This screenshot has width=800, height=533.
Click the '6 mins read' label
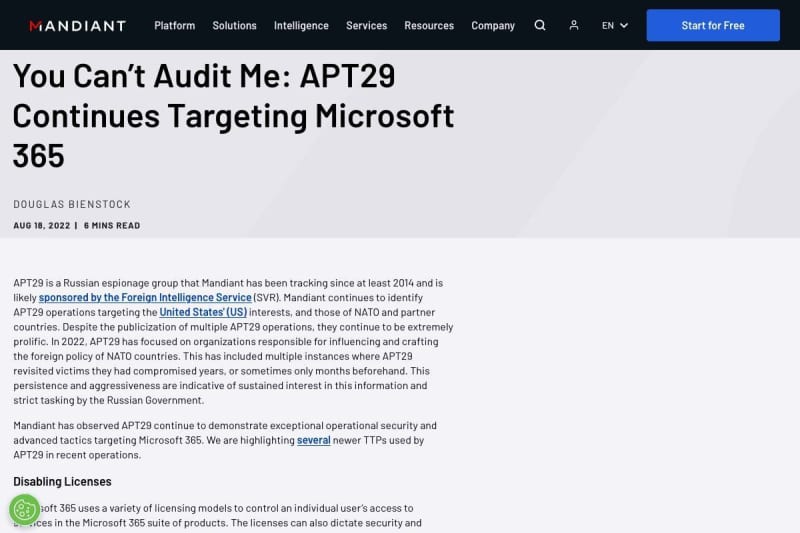point(112,225)
